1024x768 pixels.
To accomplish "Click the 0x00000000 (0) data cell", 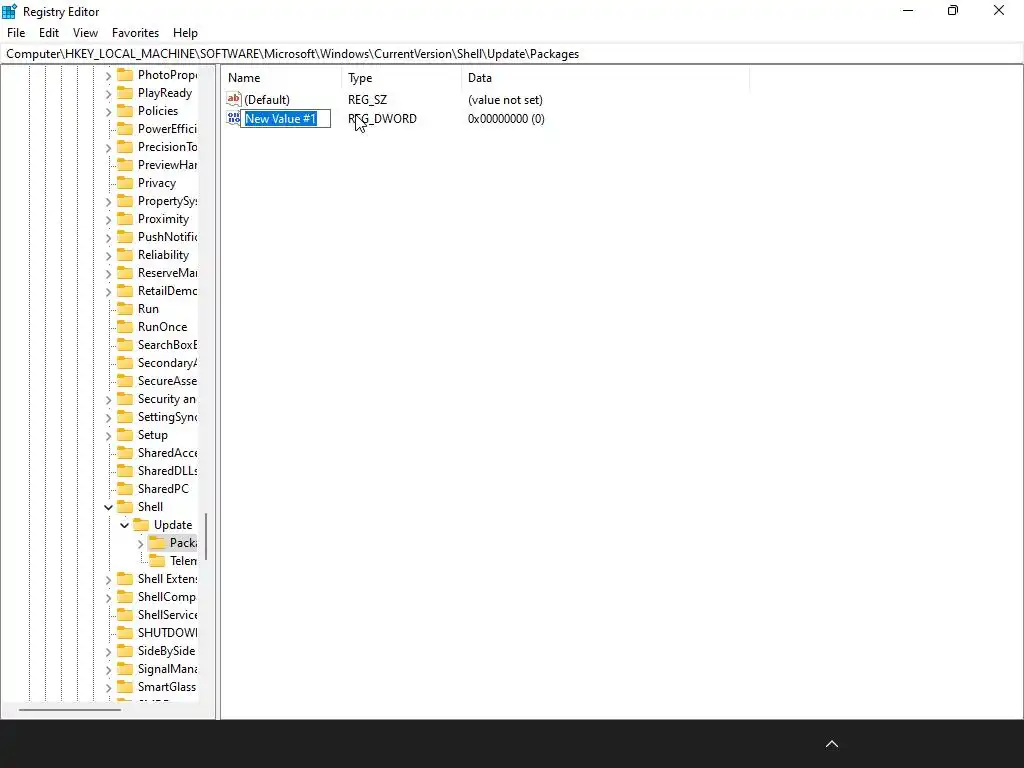I will click(x=506, y=119).
